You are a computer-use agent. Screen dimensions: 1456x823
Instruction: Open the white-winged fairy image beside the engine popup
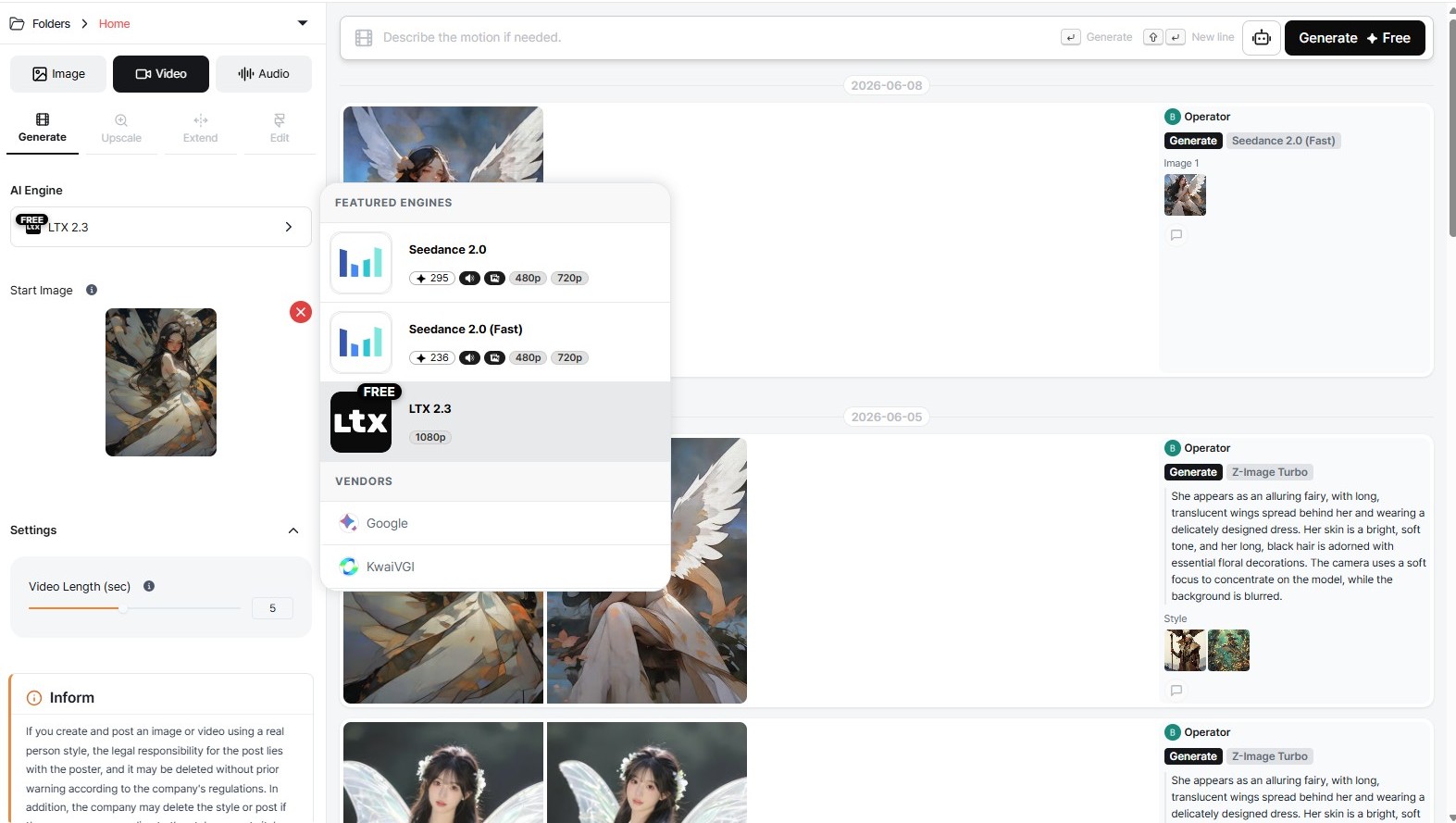(708, 570)
